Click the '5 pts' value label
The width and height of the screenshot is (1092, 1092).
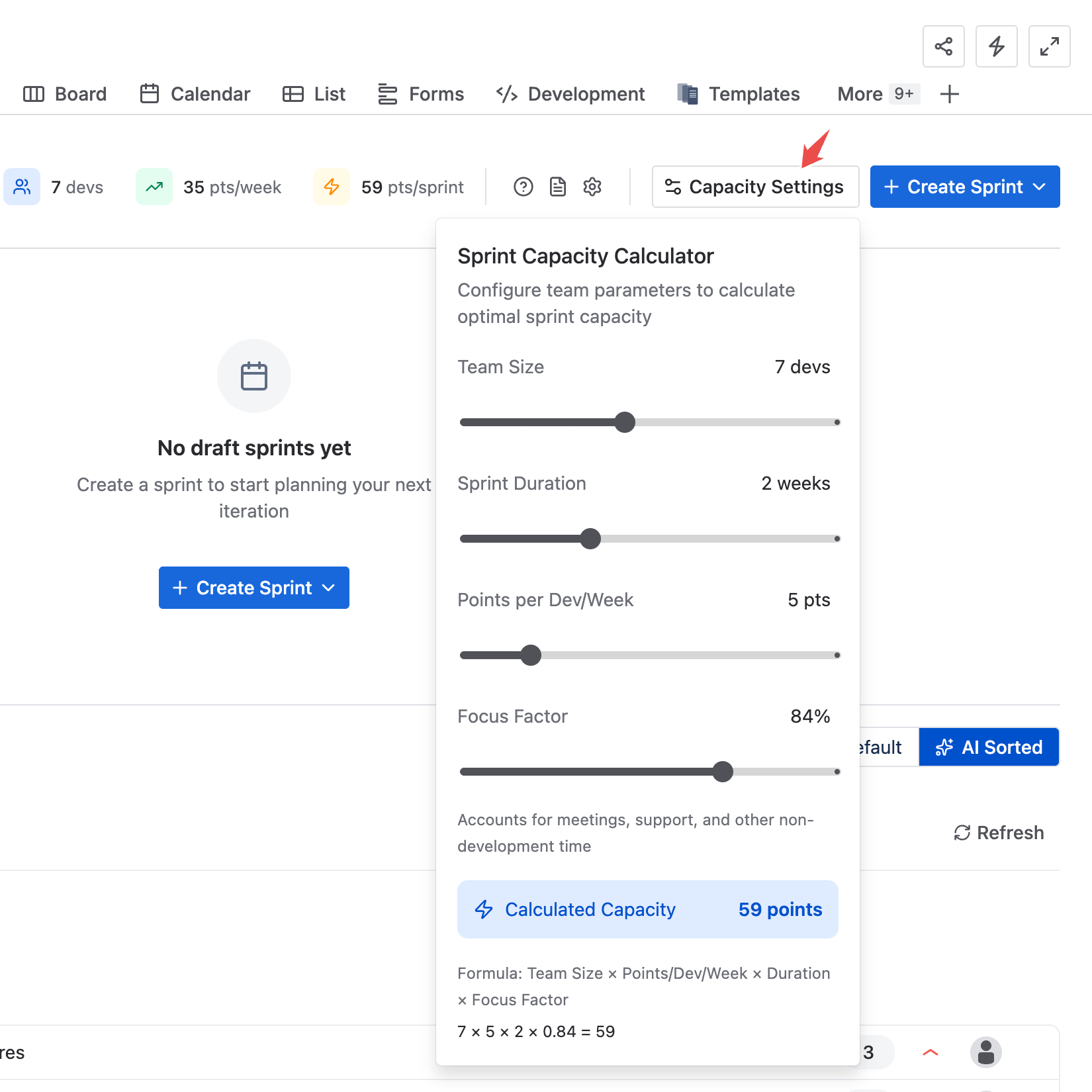click(809, 600)
